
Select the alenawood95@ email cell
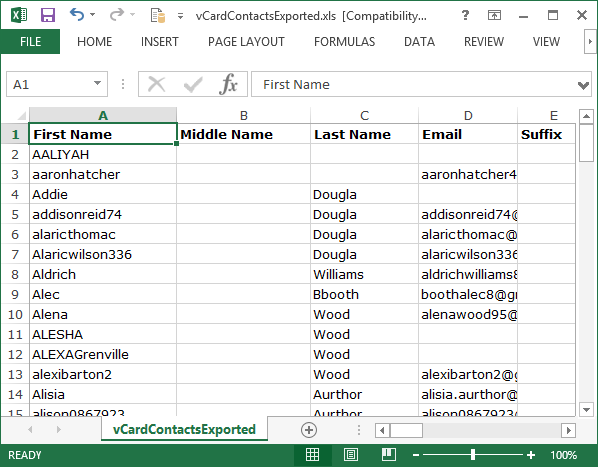tap(468, 315)
